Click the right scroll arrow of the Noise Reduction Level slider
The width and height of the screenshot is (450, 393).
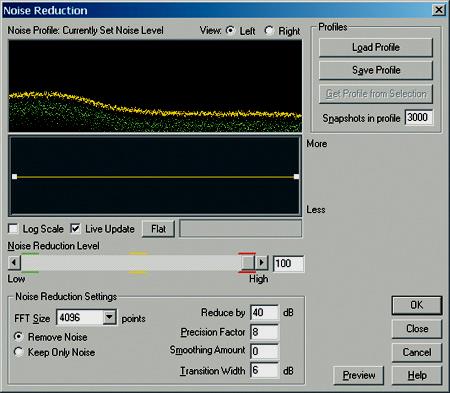[x=262, y=263]
